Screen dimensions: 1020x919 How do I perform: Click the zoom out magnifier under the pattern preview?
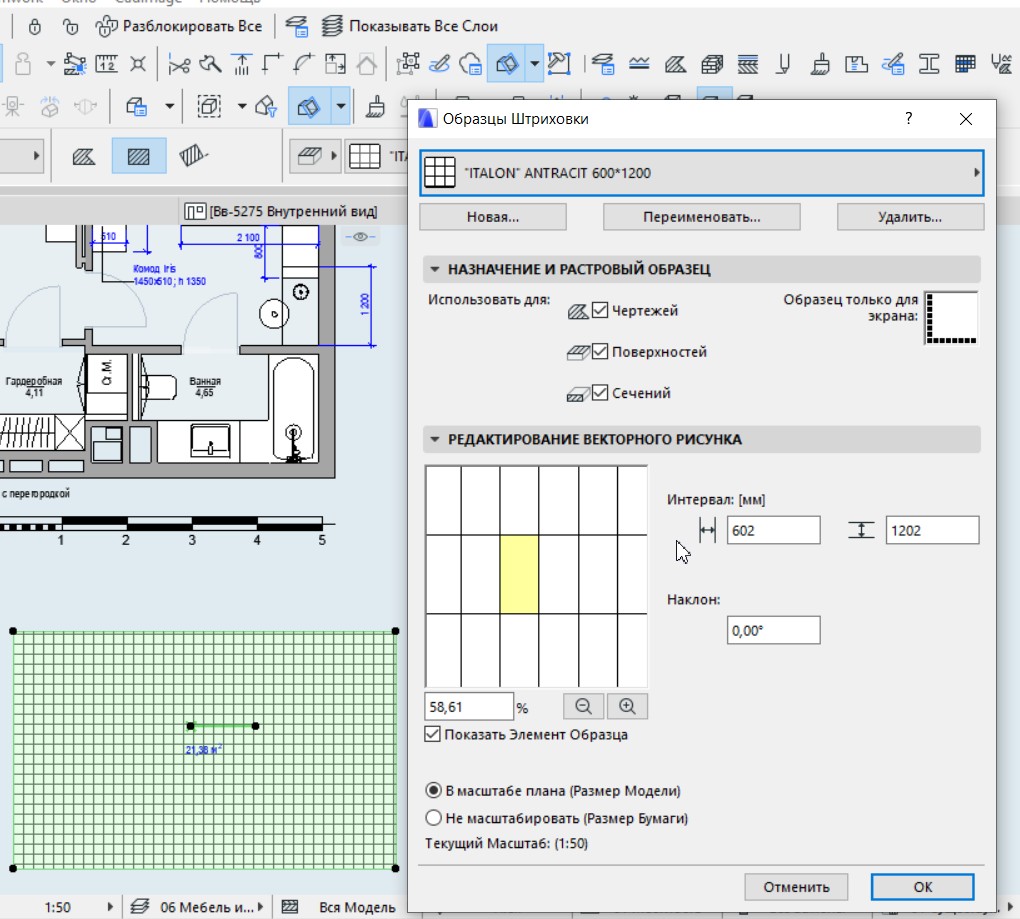click(x=583, y=706)
